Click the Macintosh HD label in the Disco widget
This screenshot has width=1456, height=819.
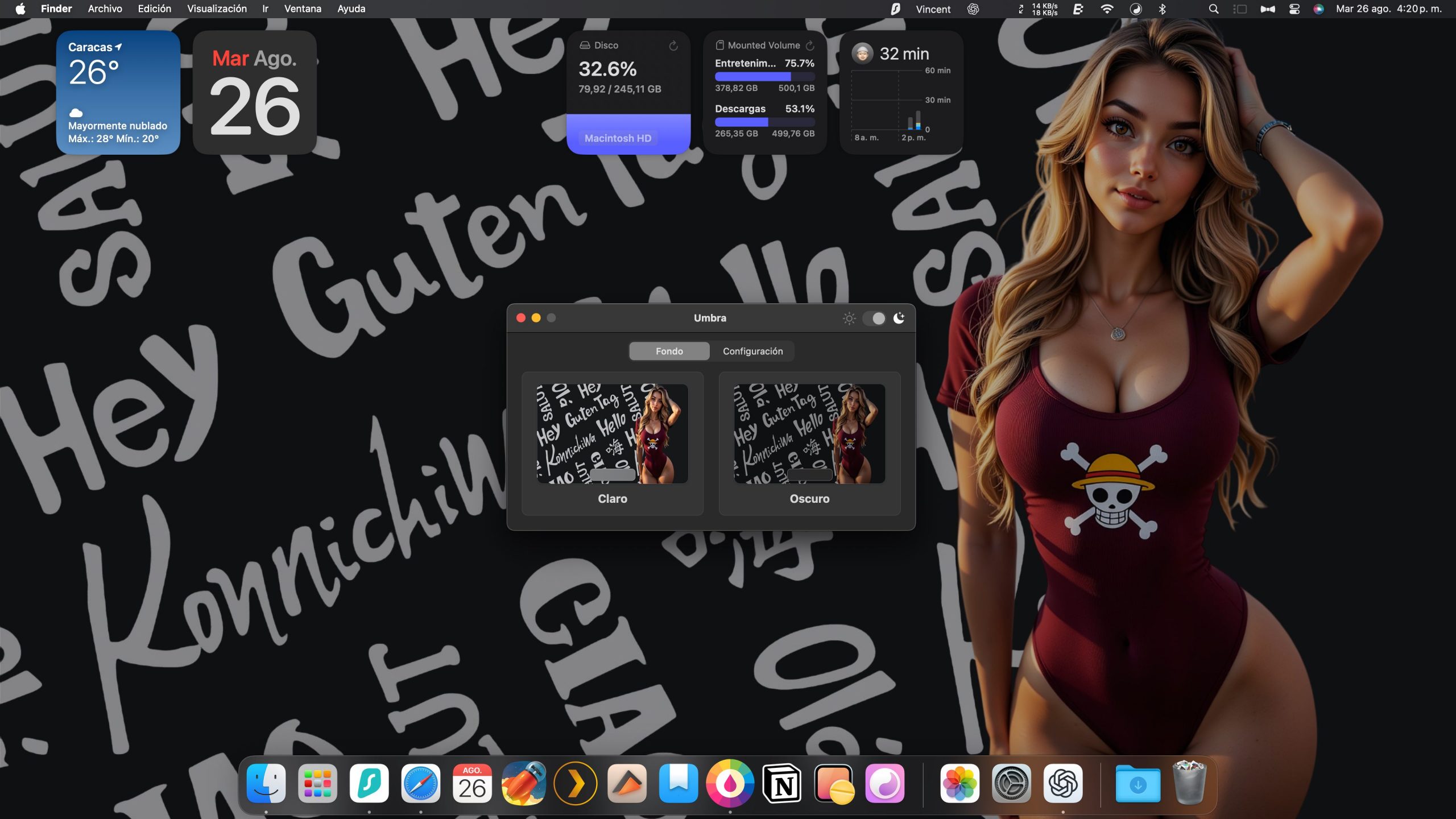[x=618, y=138]
